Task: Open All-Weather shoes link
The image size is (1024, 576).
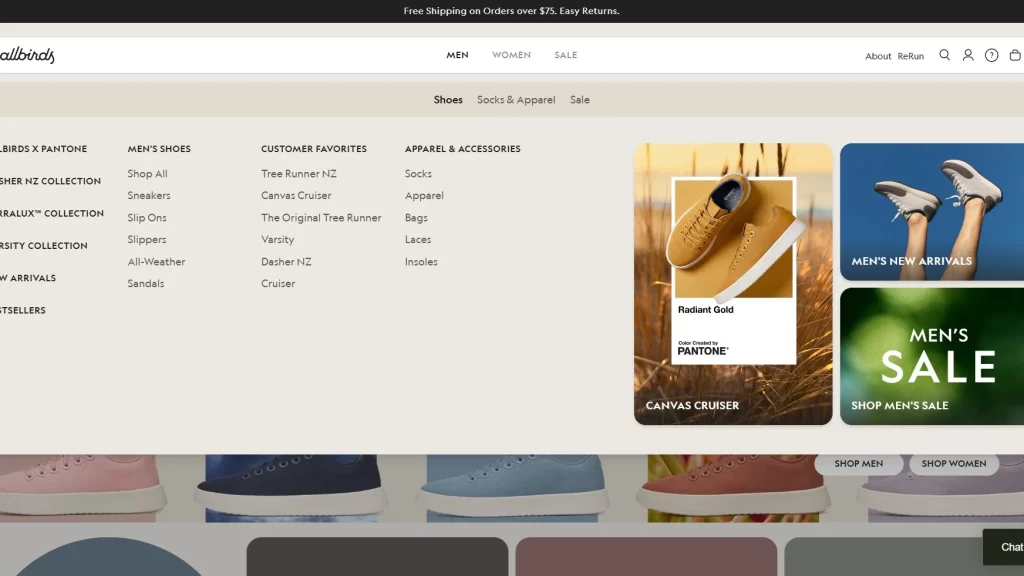Action: pyautogui.click(x=156, y=261)
